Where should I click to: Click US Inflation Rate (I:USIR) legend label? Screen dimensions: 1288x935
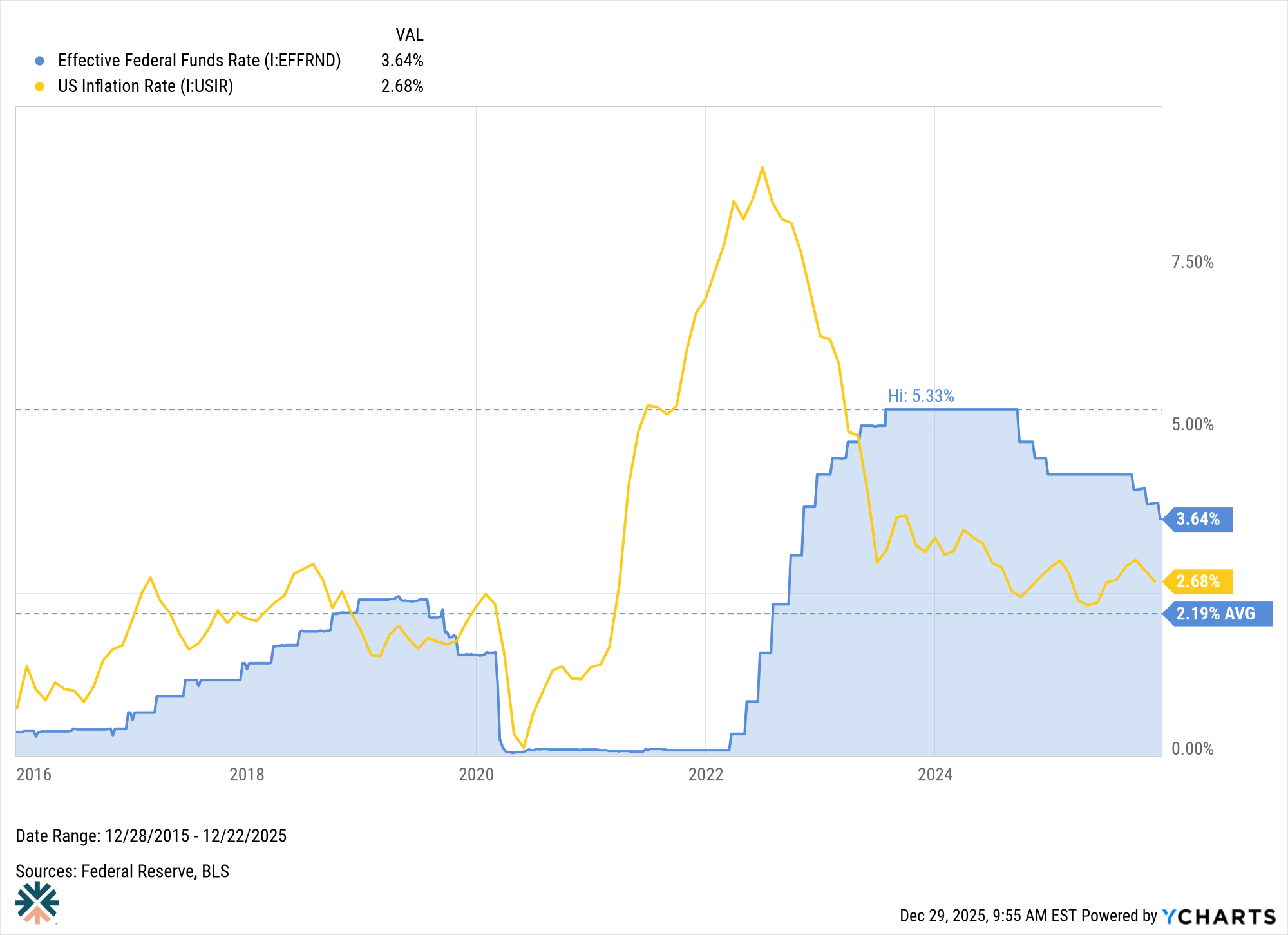(146, 86)
